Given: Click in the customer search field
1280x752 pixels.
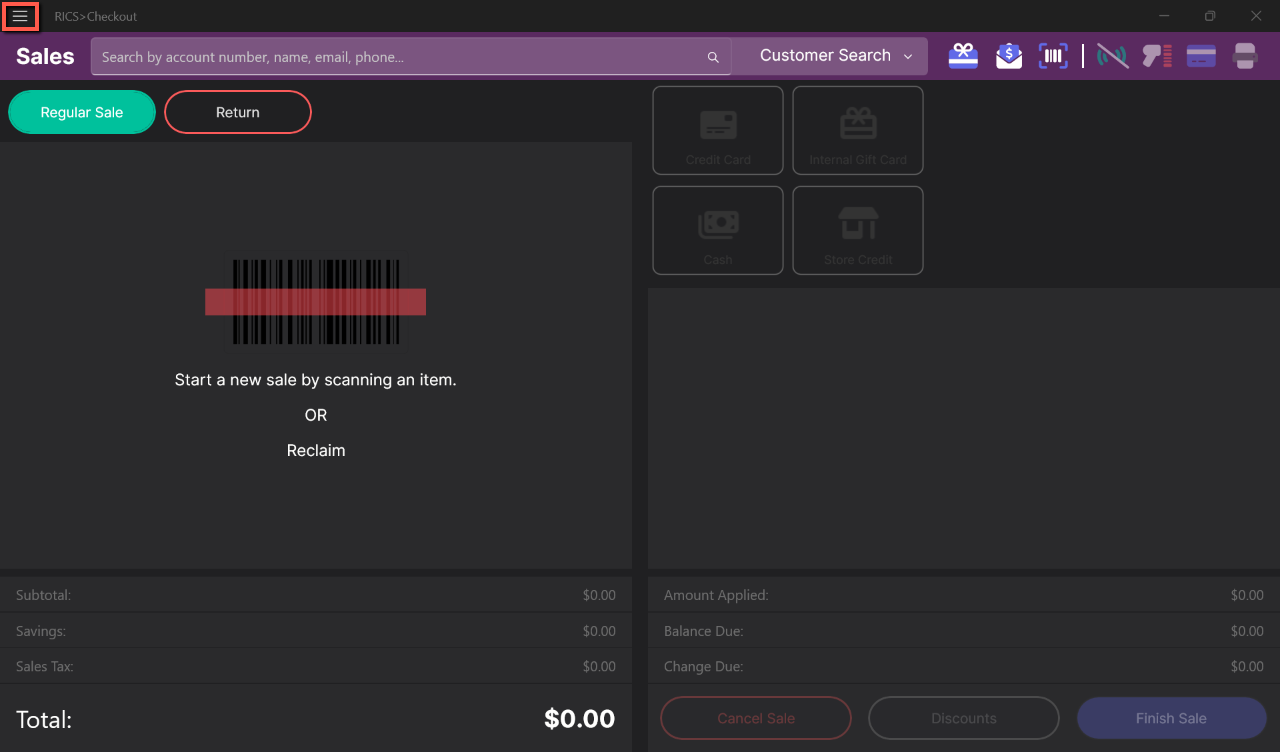Looking at the screenshot, I should (x=400, y=57).
